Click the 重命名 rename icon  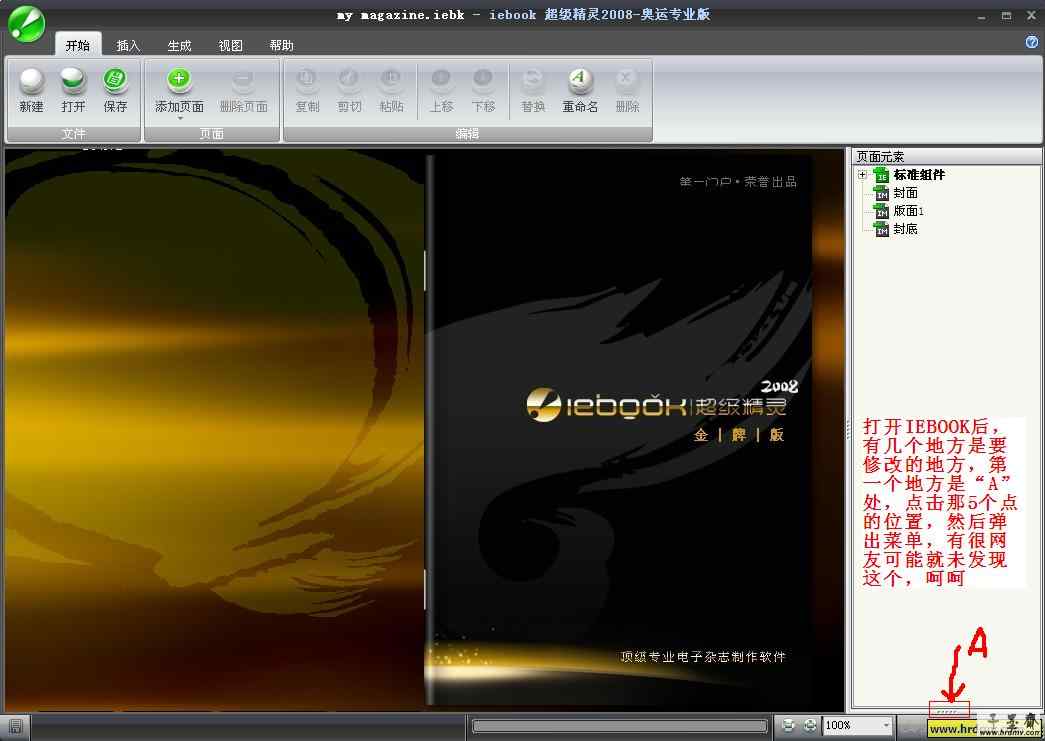[x=580, y=79]
